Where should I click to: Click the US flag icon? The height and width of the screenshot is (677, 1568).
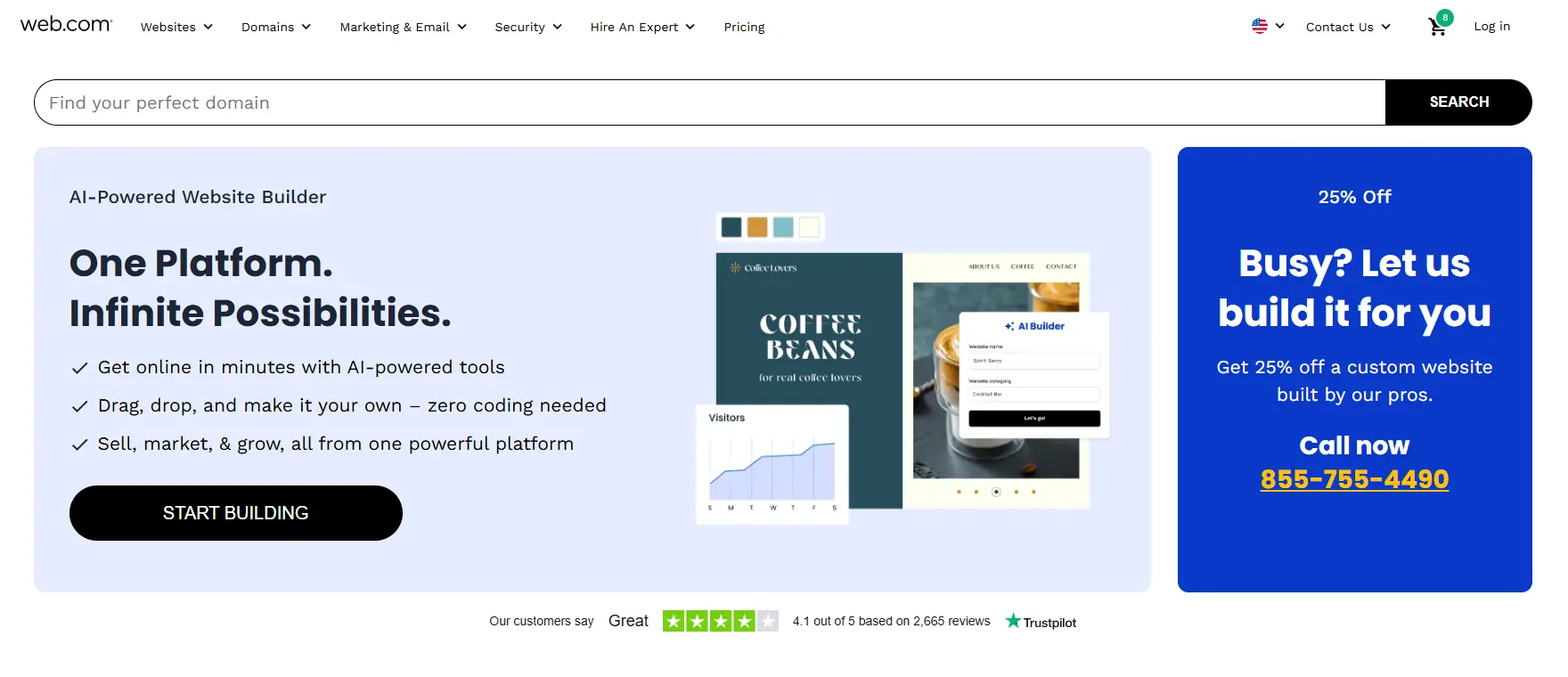(1259, 26)
